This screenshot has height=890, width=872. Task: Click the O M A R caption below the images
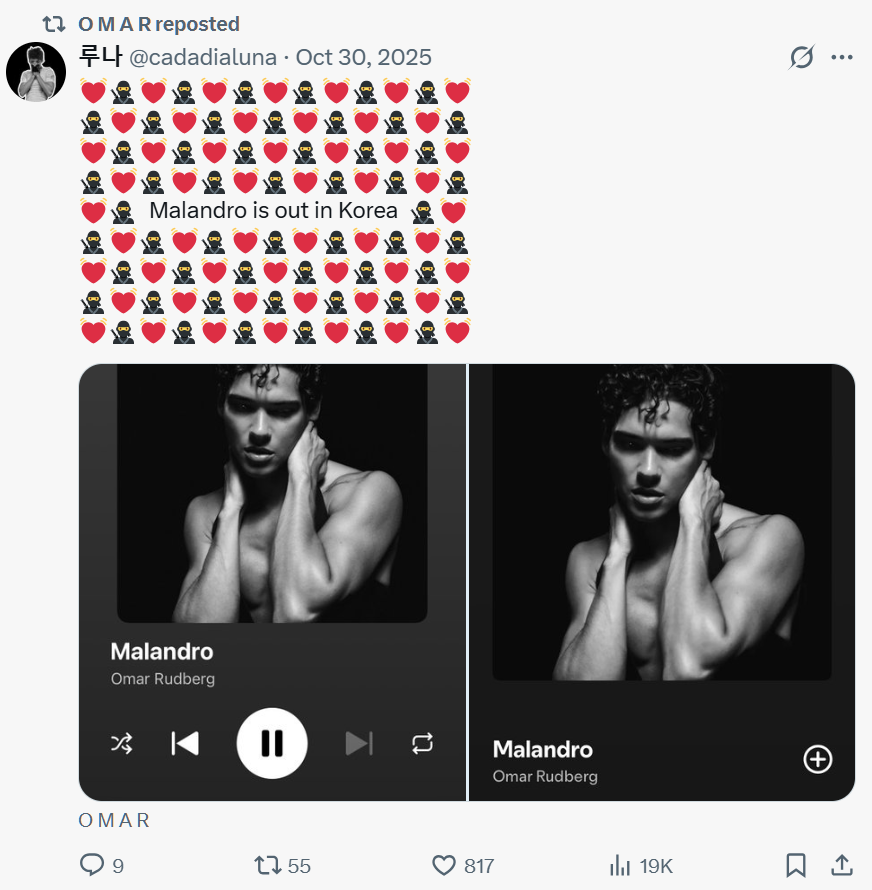point(114,821)
